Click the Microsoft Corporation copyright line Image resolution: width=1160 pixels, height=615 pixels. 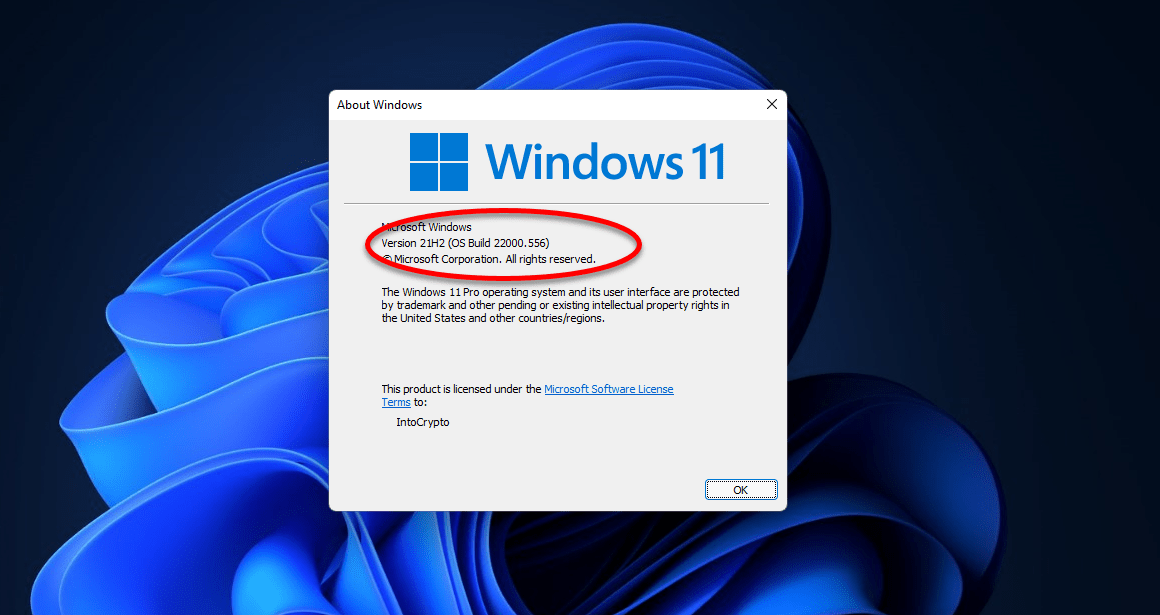[x=490, y=259]
